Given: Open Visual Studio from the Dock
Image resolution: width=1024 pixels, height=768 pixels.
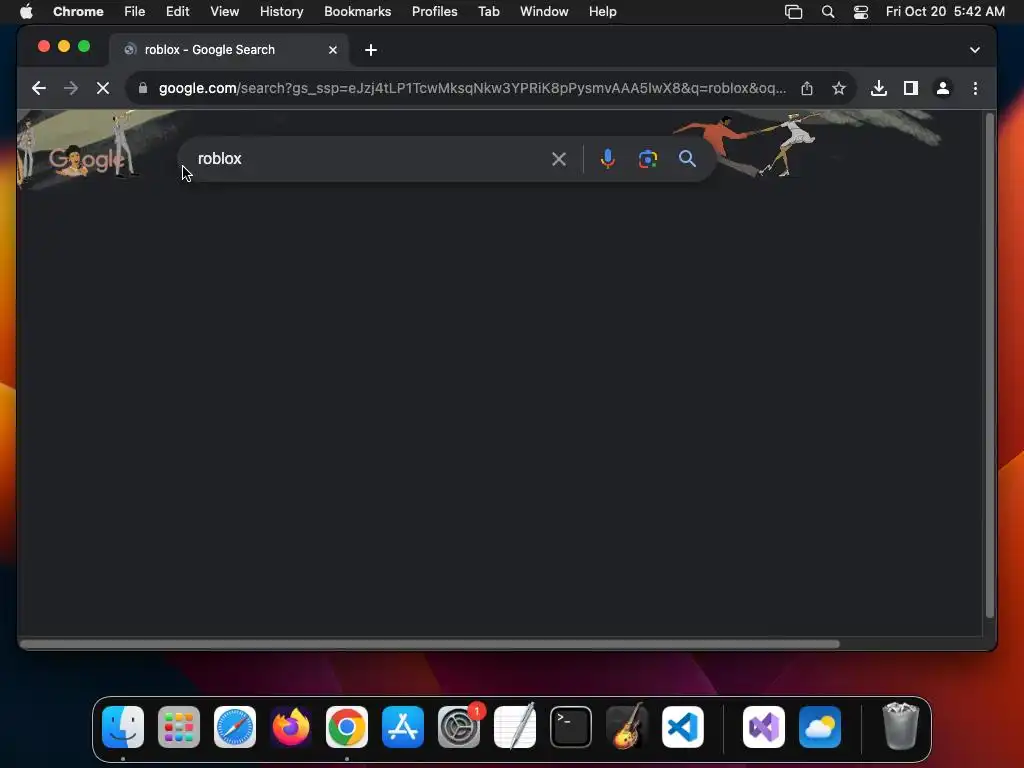Looking at the screenshot, I should pyautogui.click(x=764, y=727).
